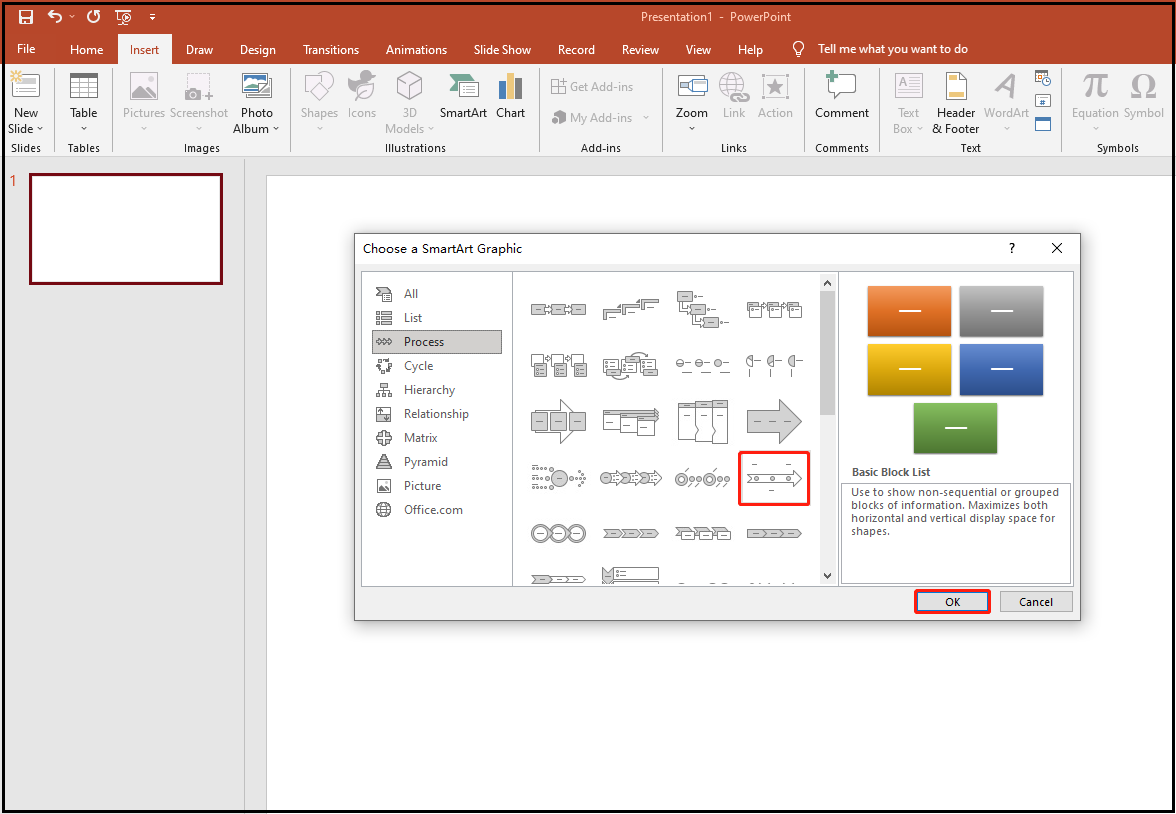This screenshot has width=1176, height=814.
Task: Open the Design tab
Action: click(x=258, y=49)
